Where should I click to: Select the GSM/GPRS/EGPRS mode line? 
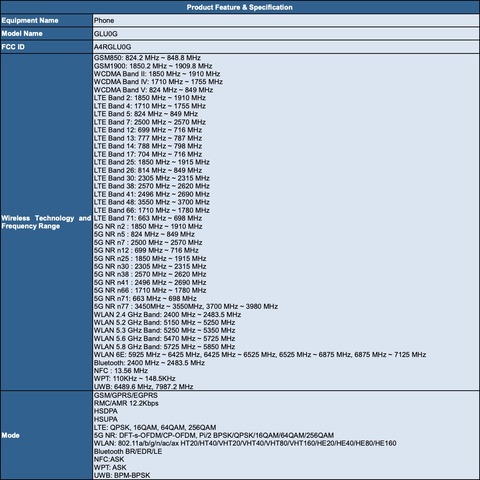(126, 395)
